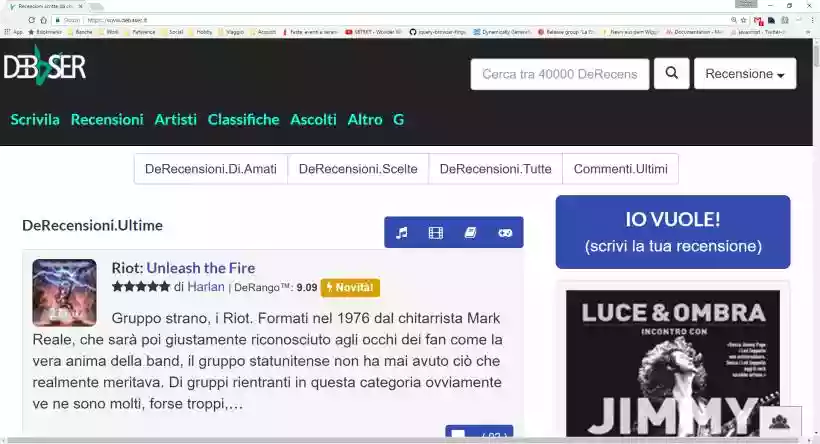Image resolution: width=820 pixels, height=444 pixels.
Task: Open the DeRecensioni.Di.Amati tab
Action: coord(211,169)
